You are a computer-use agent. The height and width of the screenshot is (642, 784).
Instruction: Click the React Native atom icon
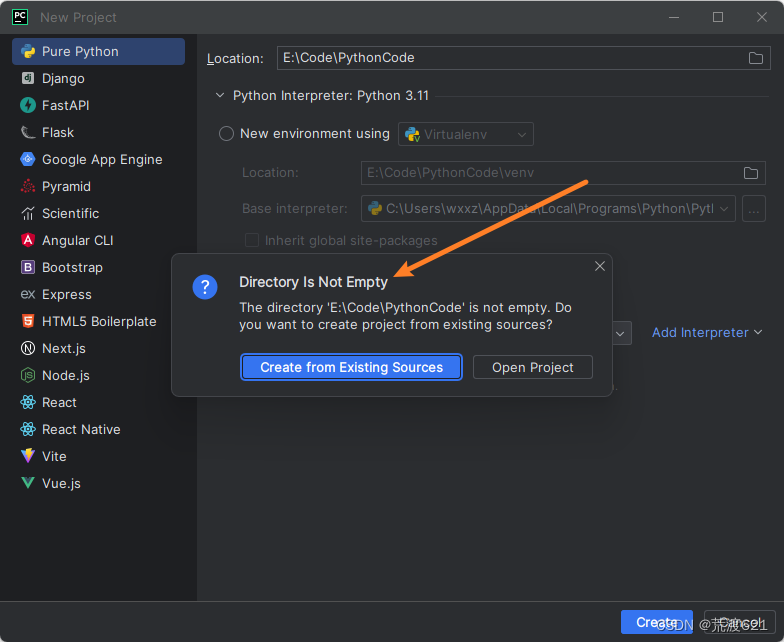point(28,430)
